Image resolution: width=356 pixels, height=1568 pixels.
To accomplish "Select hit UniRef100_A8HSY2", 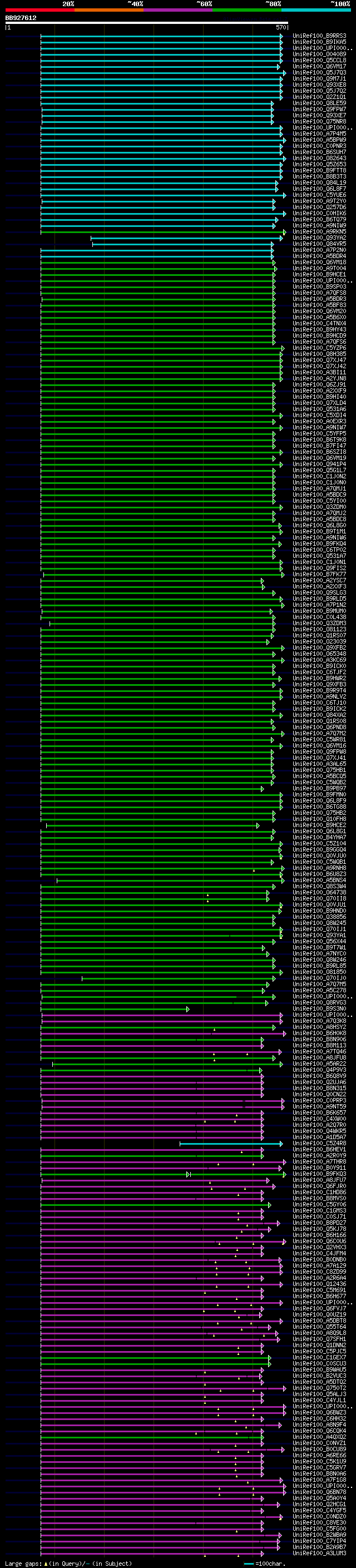I will coord(319,1027).
